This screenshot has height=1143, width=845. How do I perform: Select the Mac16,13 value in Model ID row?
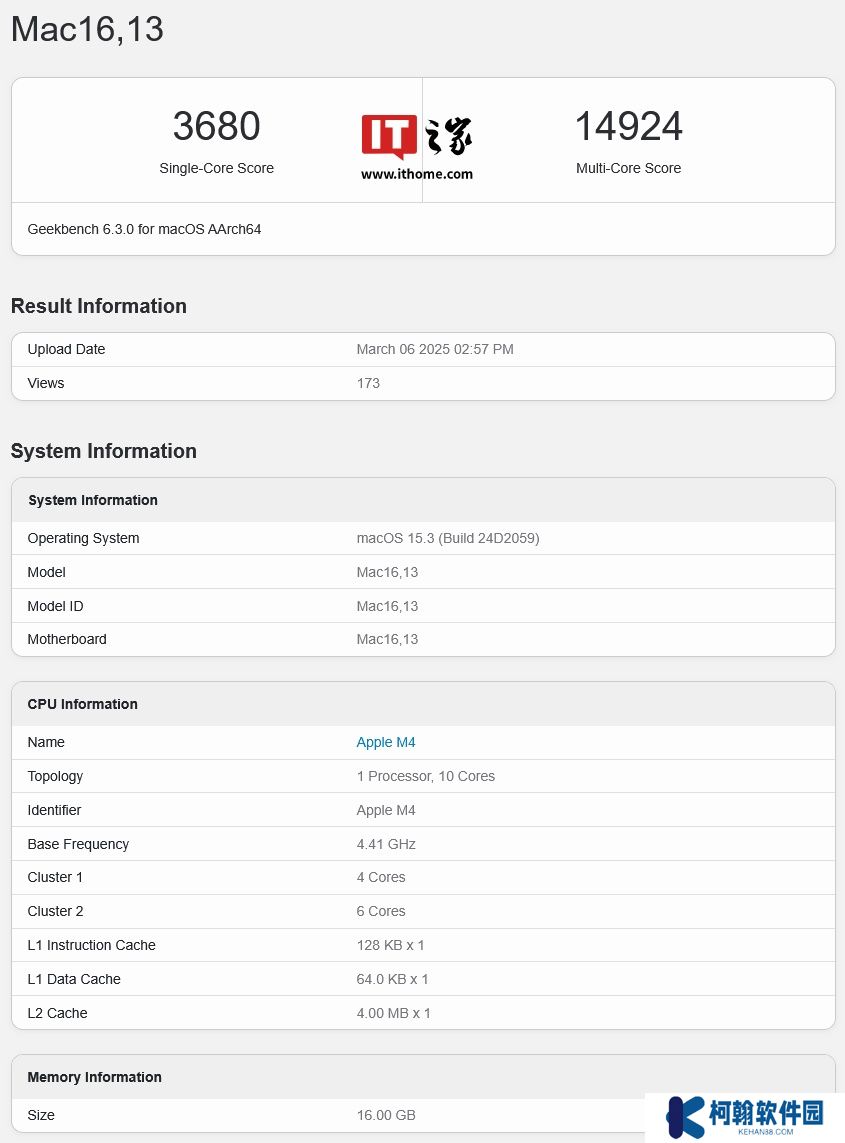click(387, 606)
